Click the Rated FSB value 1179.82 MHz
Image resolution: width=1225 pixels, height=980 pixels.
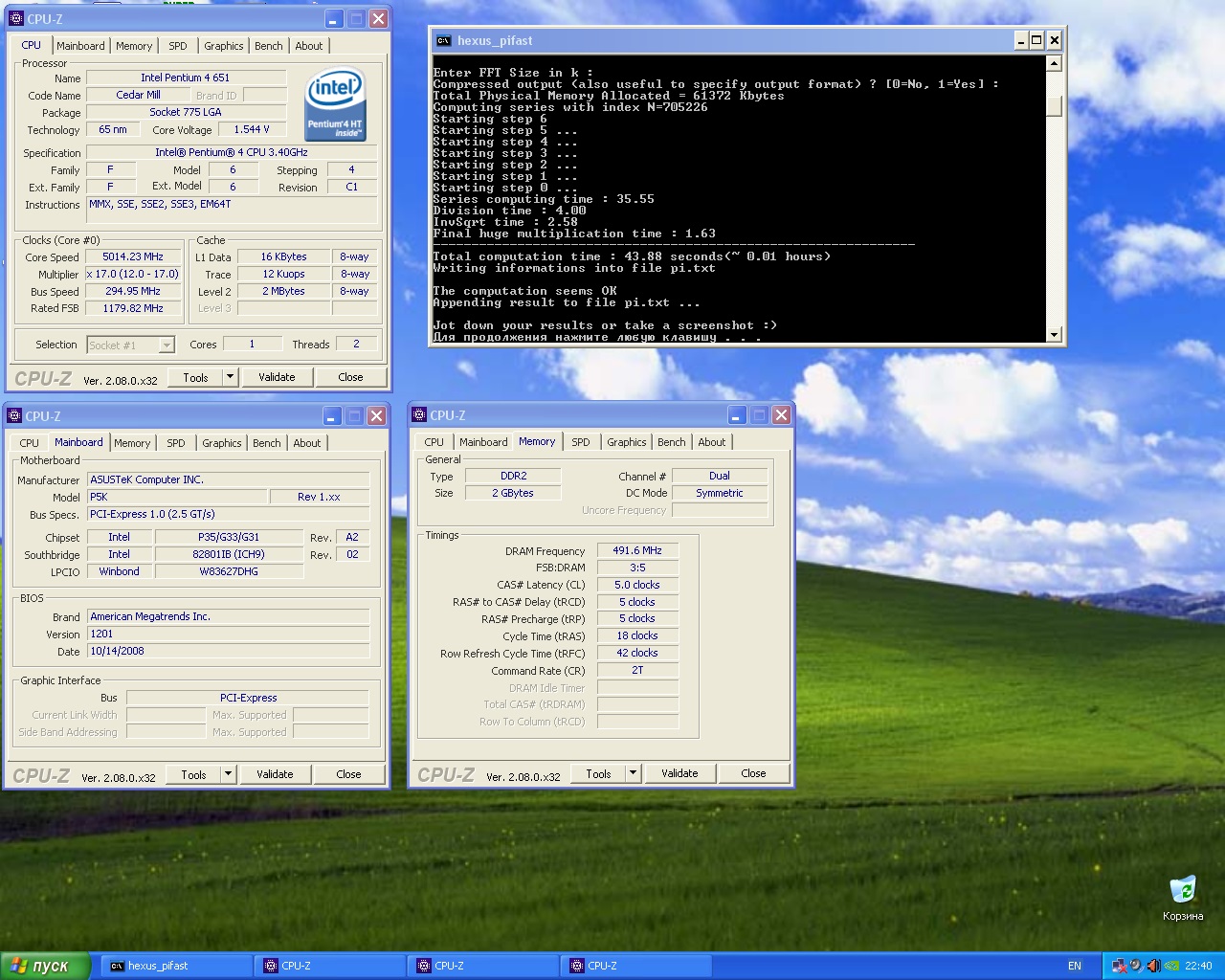pos(134,308)
